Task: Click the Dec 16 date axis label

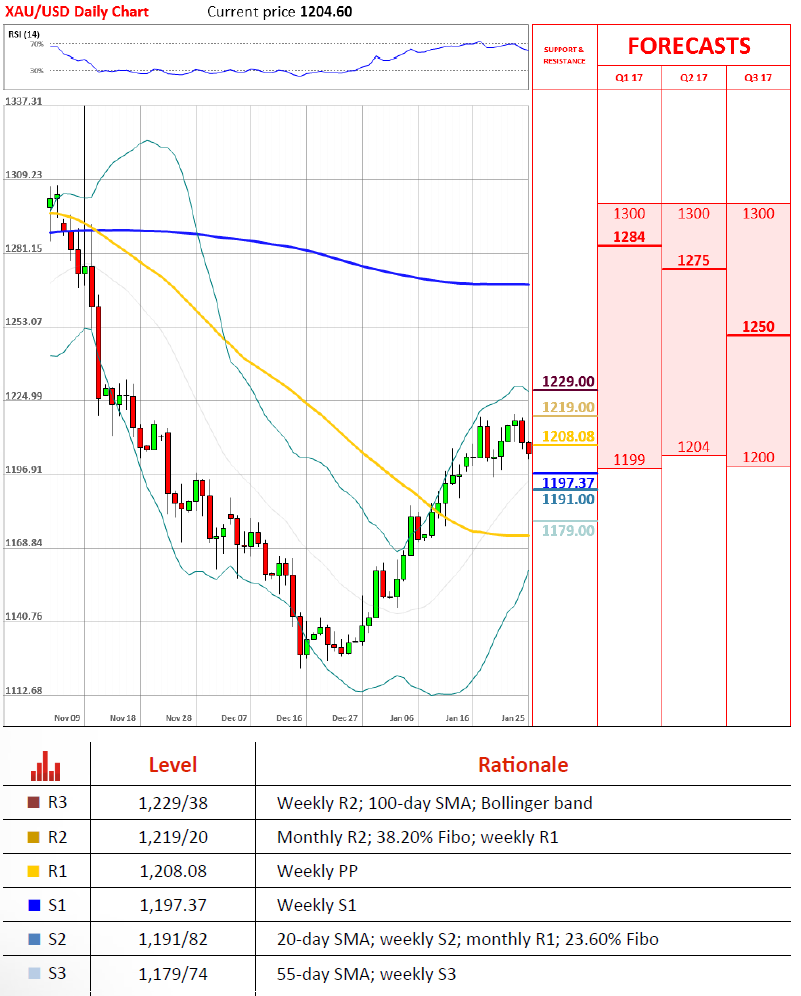Action: point(289,718)
